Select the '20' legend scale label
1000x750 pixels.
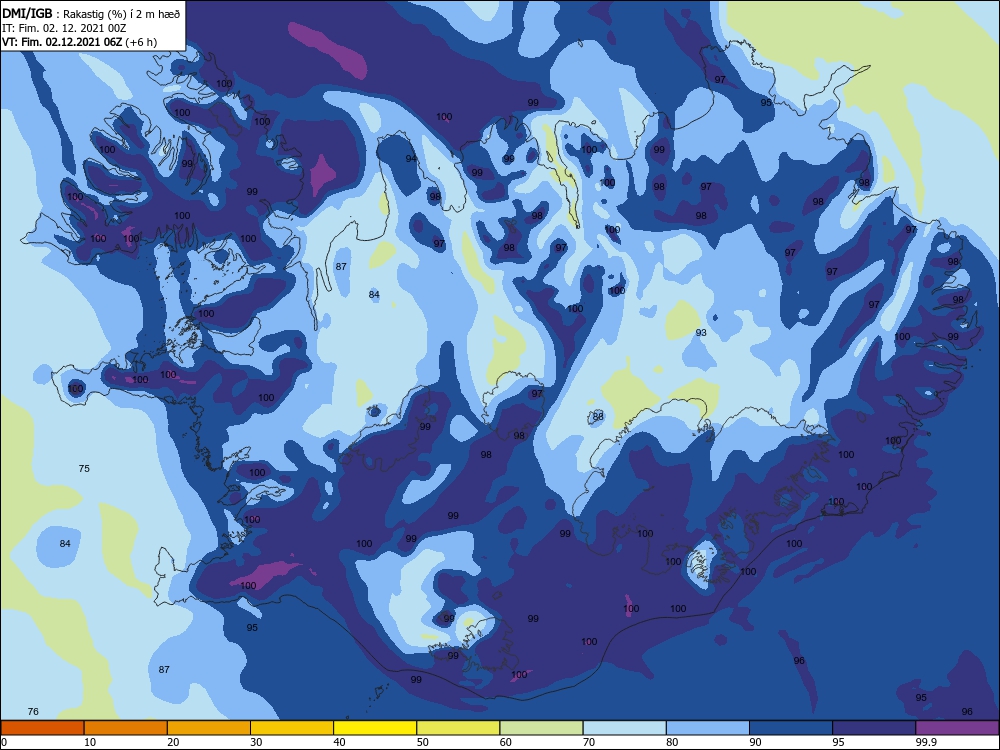coord(173,742)
